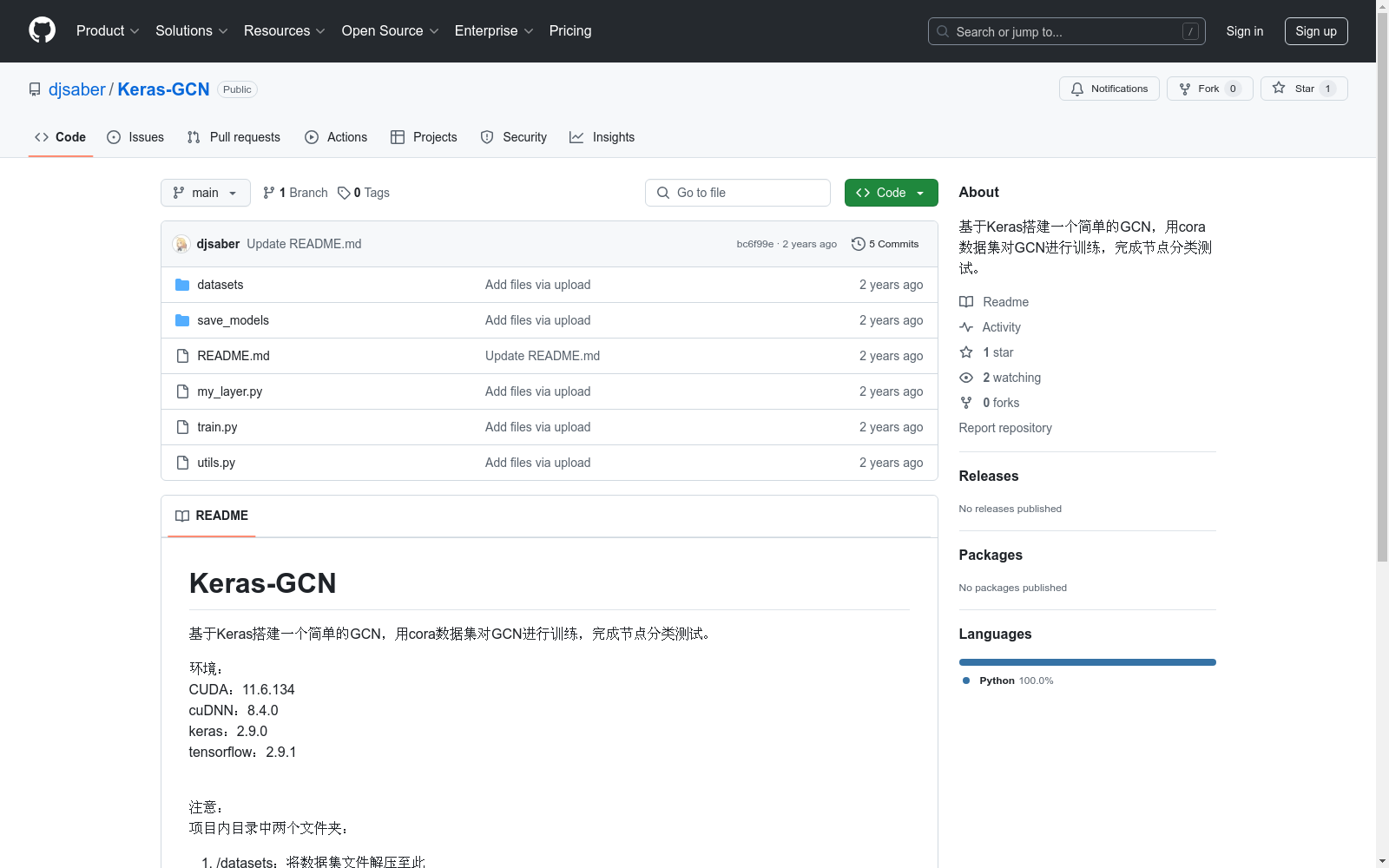Image resolution: width=1389 pixels, height=868 pixels.
Task: Open the datasets folder icon
Action: point(182,285)
